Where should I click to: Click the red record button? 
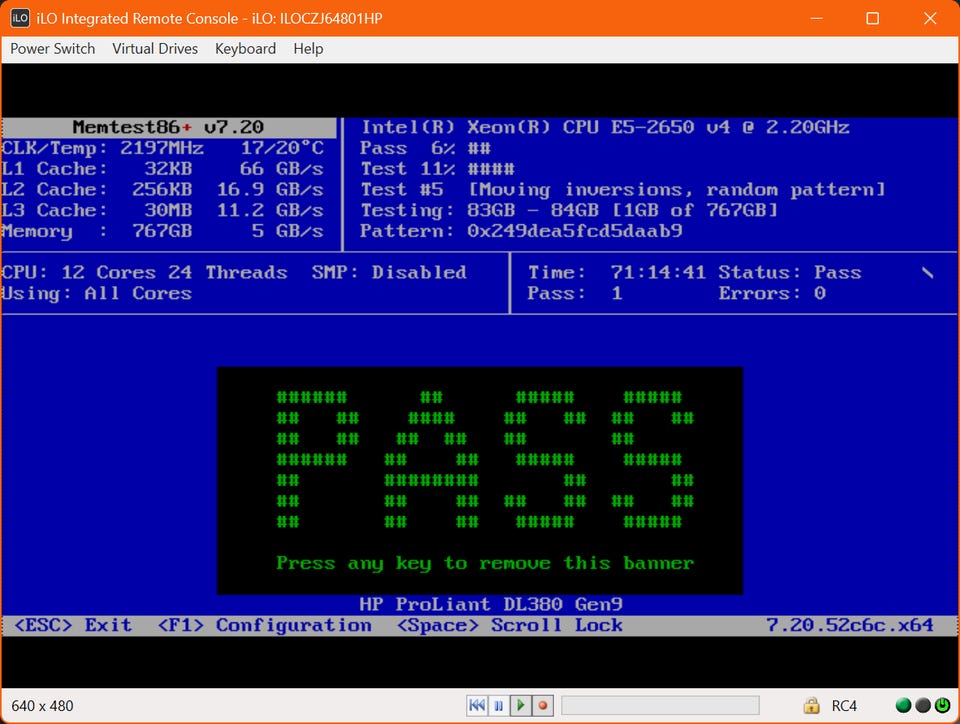(x=542, y=706)
